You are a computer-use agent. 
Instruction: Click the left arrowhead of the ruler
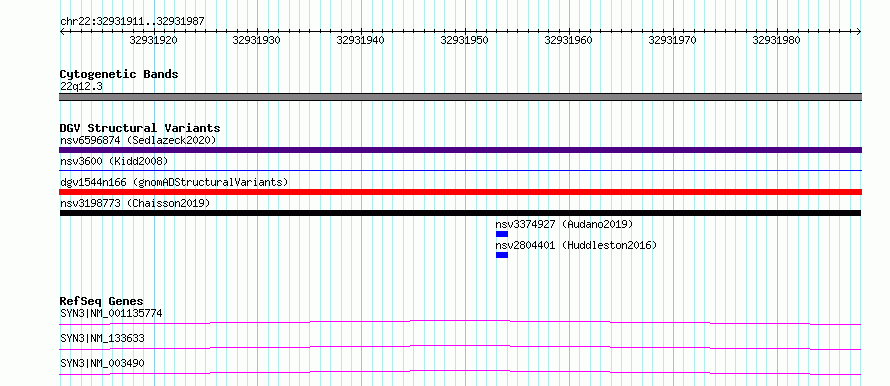click(62, 32)
